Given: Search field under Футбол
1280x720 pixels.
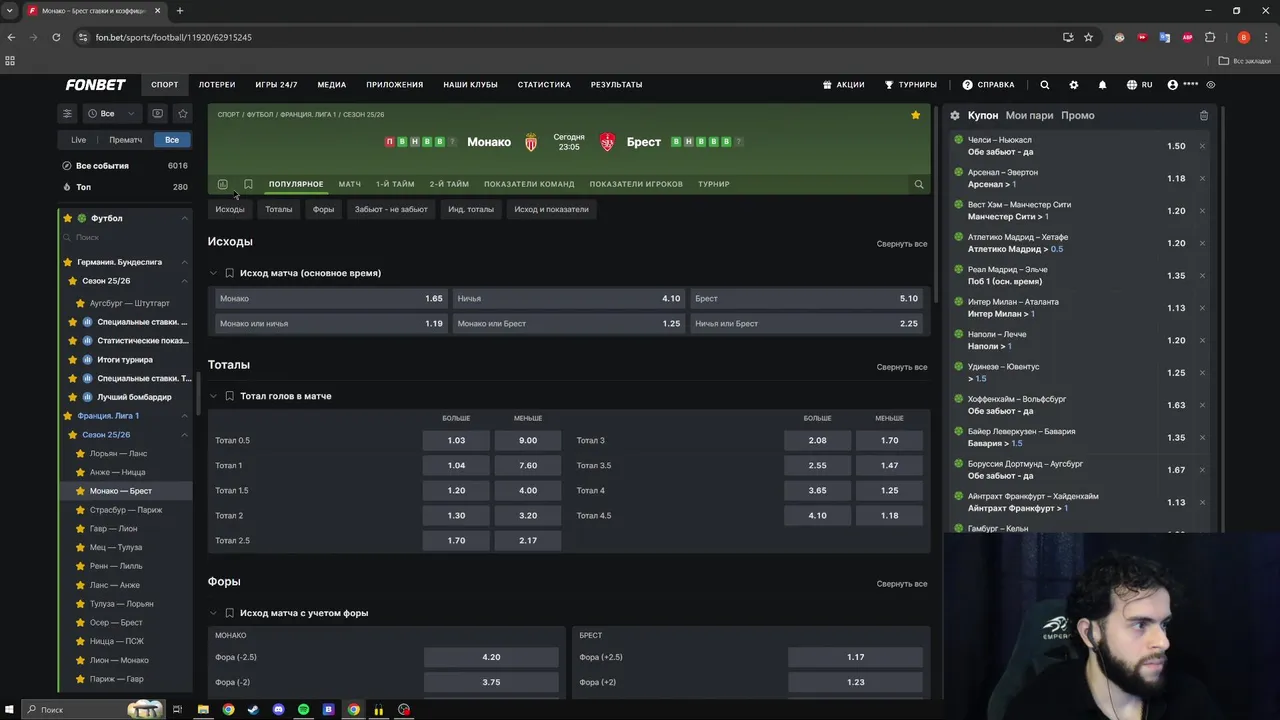Looking at the screenshot, I should click(x=125, y=237).
